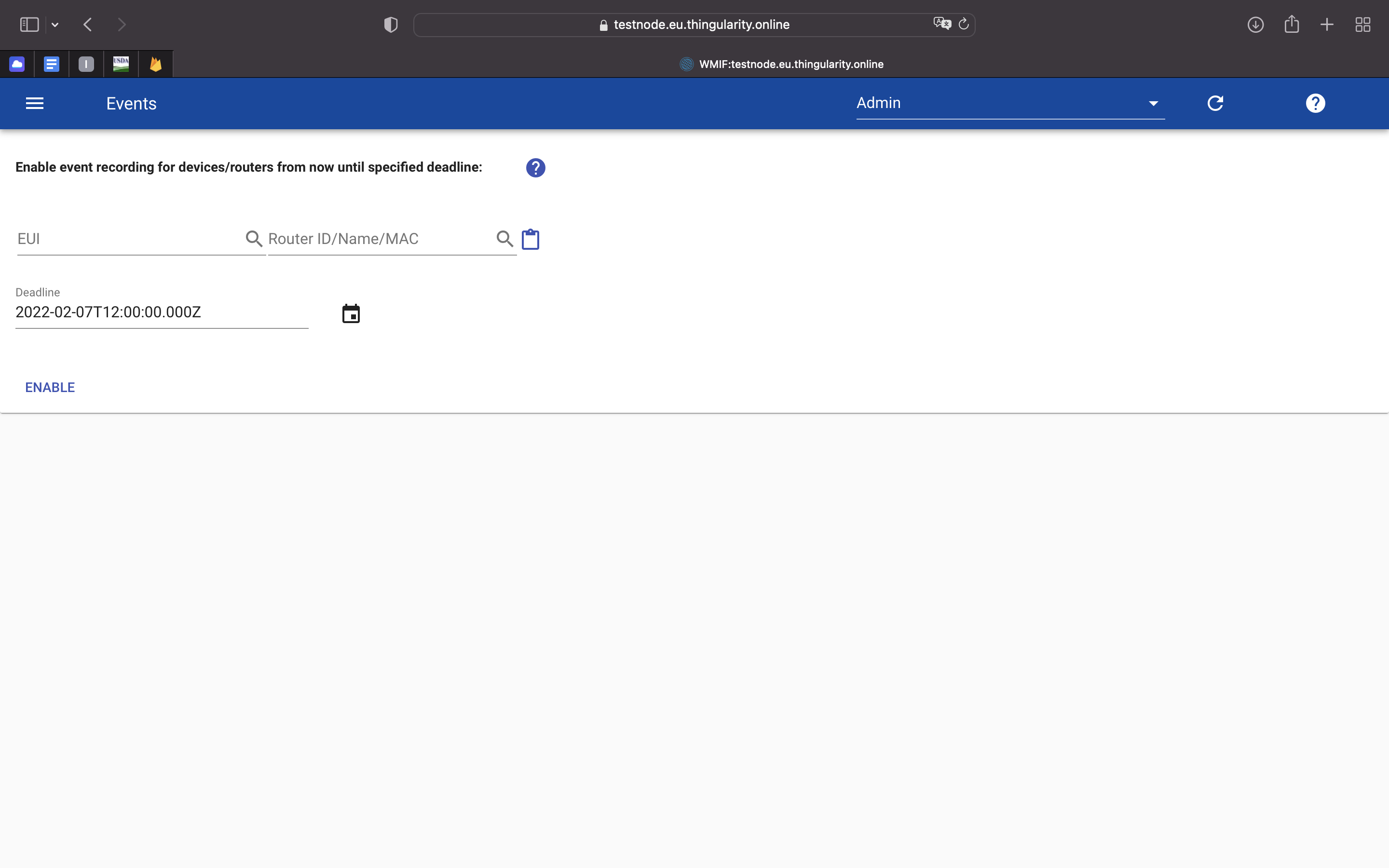
Task: Focus the Router ID/Name/MAC field
Action: [x=379, y=239]
